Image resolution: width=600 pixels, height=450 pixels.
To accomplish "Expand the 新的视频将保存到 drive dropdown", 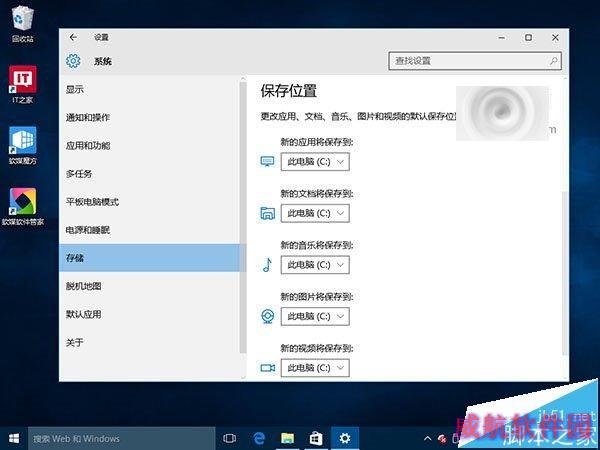I will pos(315,368).
